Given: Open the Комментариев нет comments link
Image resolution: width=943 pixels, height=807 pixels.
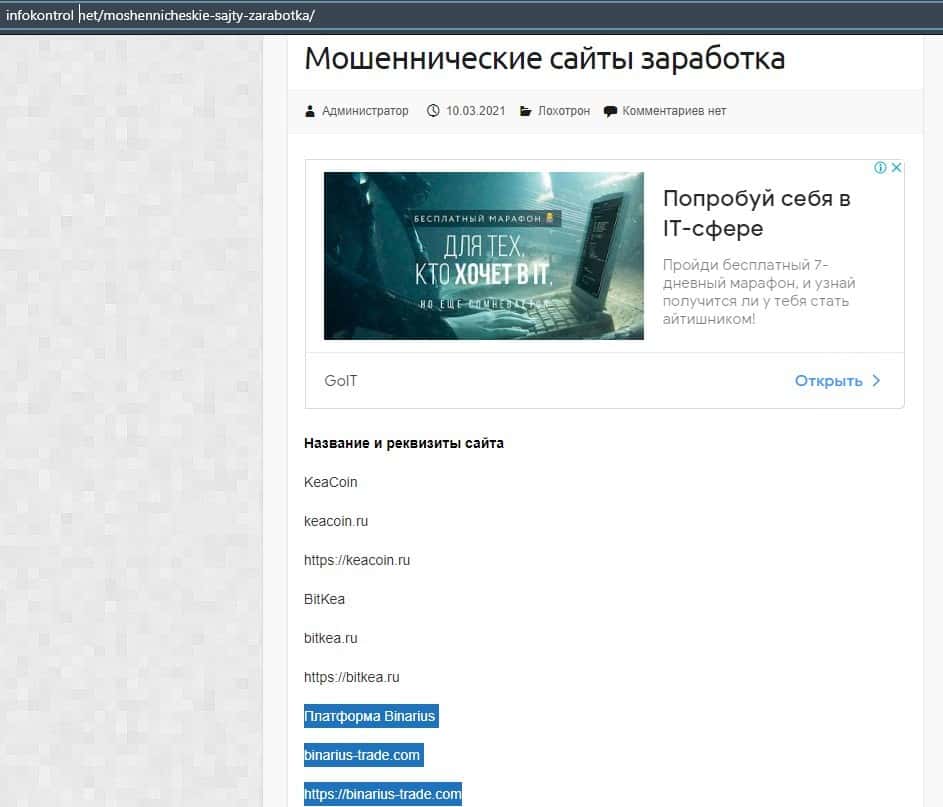Looking at the screenshot, I should coord(674,111).
